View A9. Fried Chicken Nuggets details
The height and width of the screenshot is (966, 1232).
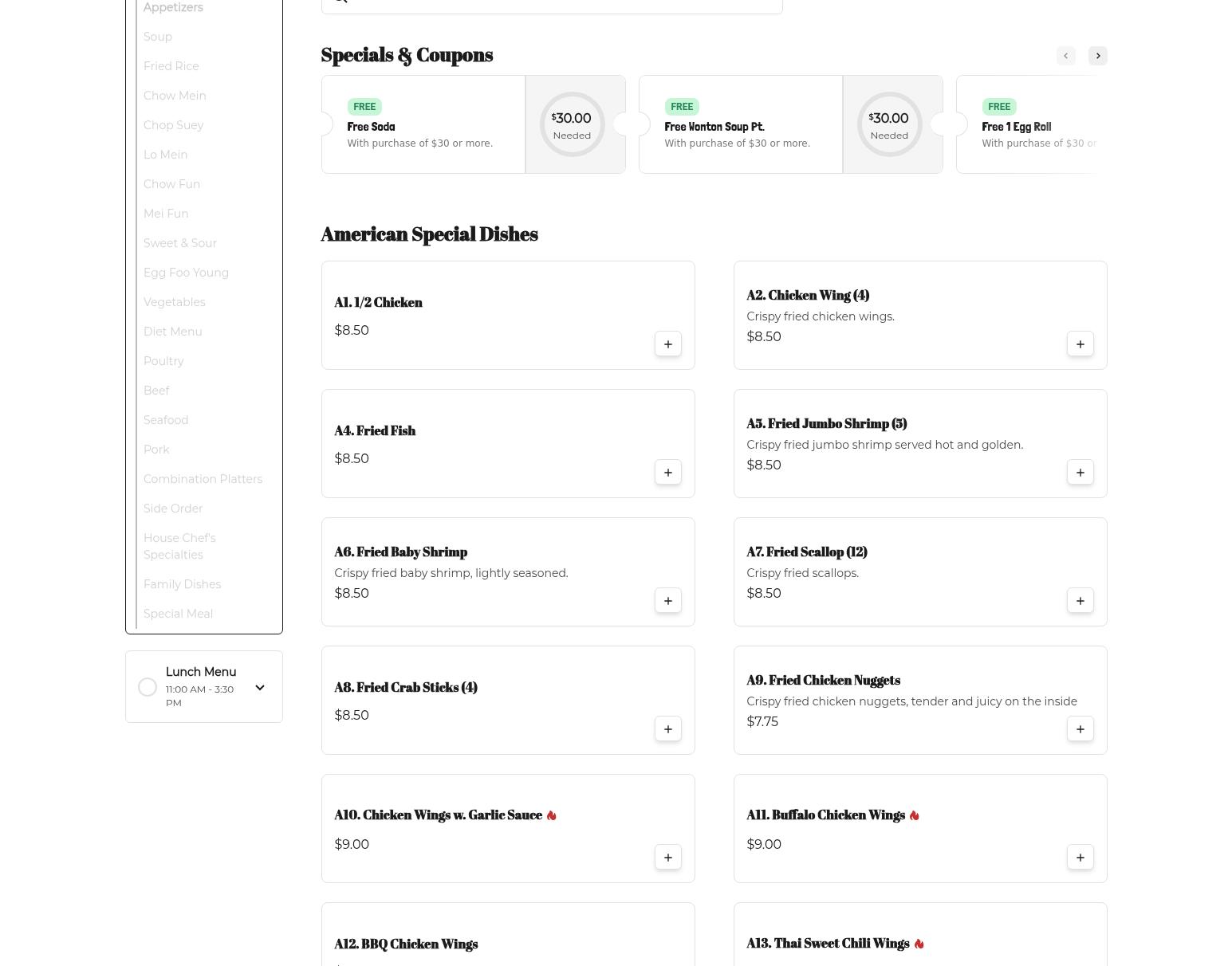click(x=823, y=681)
